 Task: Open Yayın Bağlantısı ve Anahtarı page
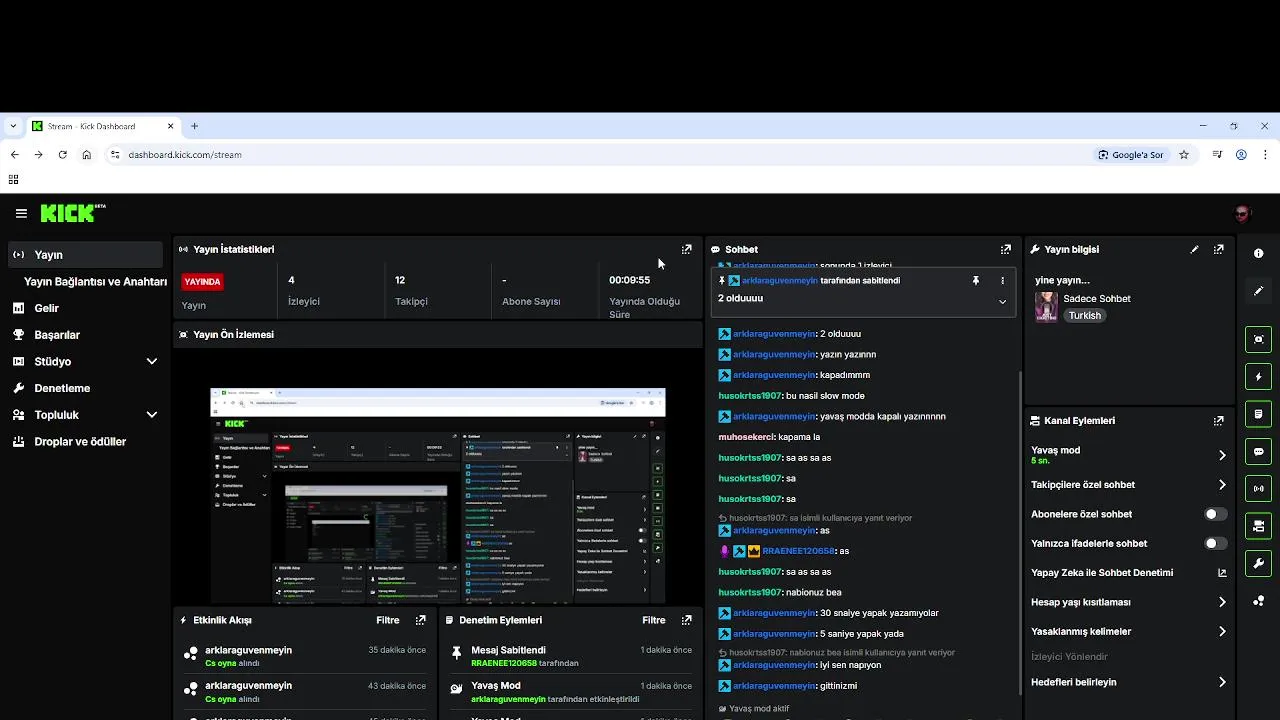pyautogui.click(x=95, y=282)
